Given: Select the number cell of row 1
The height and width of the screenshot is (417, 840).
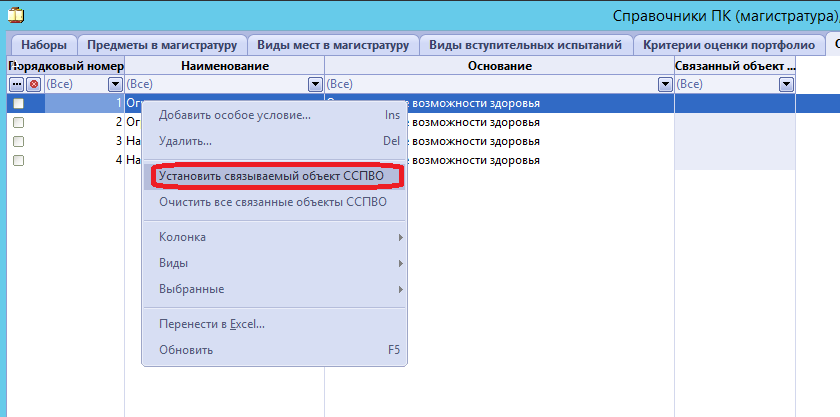Looking at the screenshot, I should click(x=84, y=103).
